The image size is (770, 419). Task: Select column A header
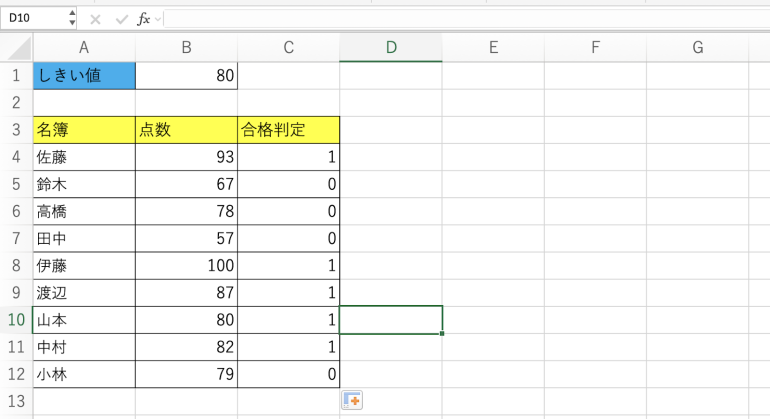(x=84, y=48)
